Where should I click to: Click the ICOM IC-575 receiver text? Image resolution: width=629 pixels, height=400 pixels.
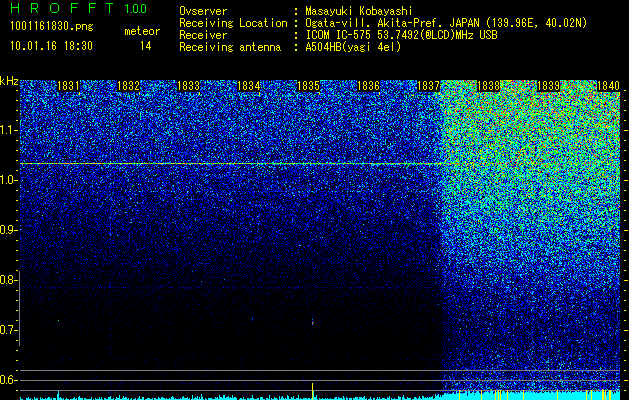[401, 35]
